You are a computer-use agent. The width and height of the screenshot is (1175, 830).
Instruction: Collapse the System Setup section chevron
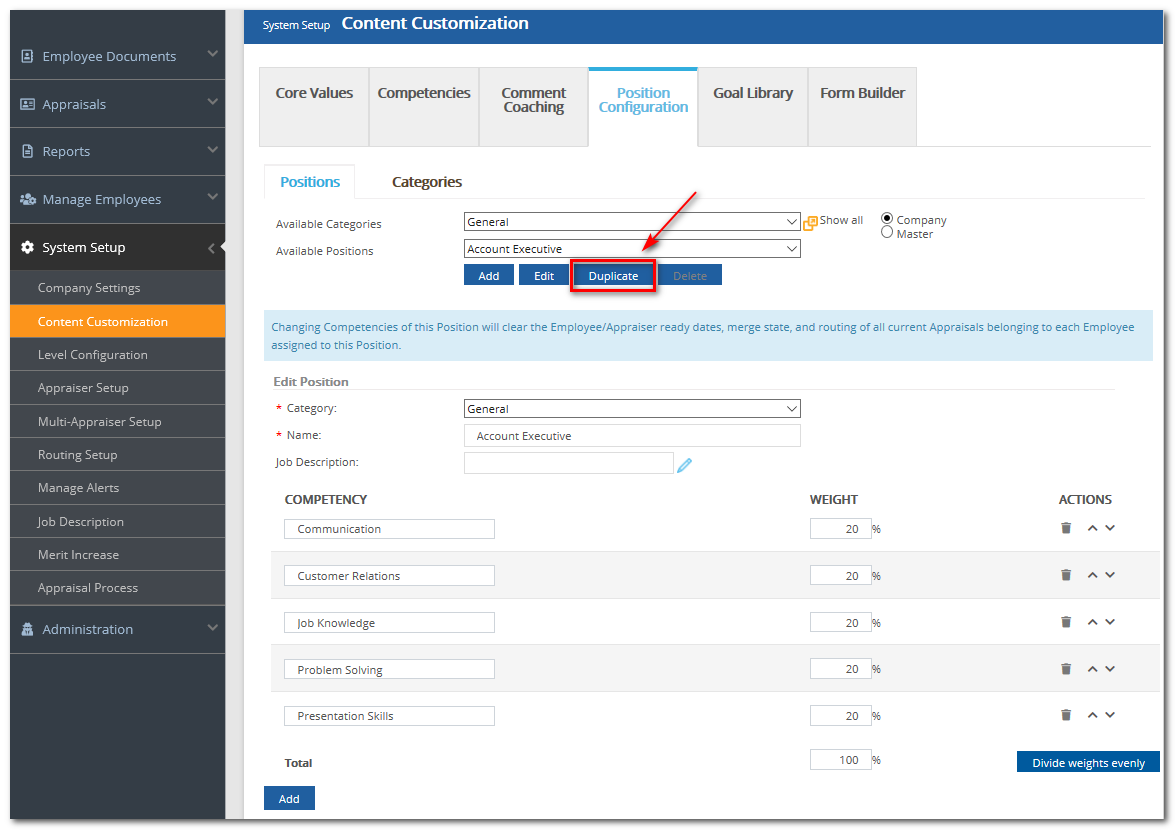(x=212, y=247)
